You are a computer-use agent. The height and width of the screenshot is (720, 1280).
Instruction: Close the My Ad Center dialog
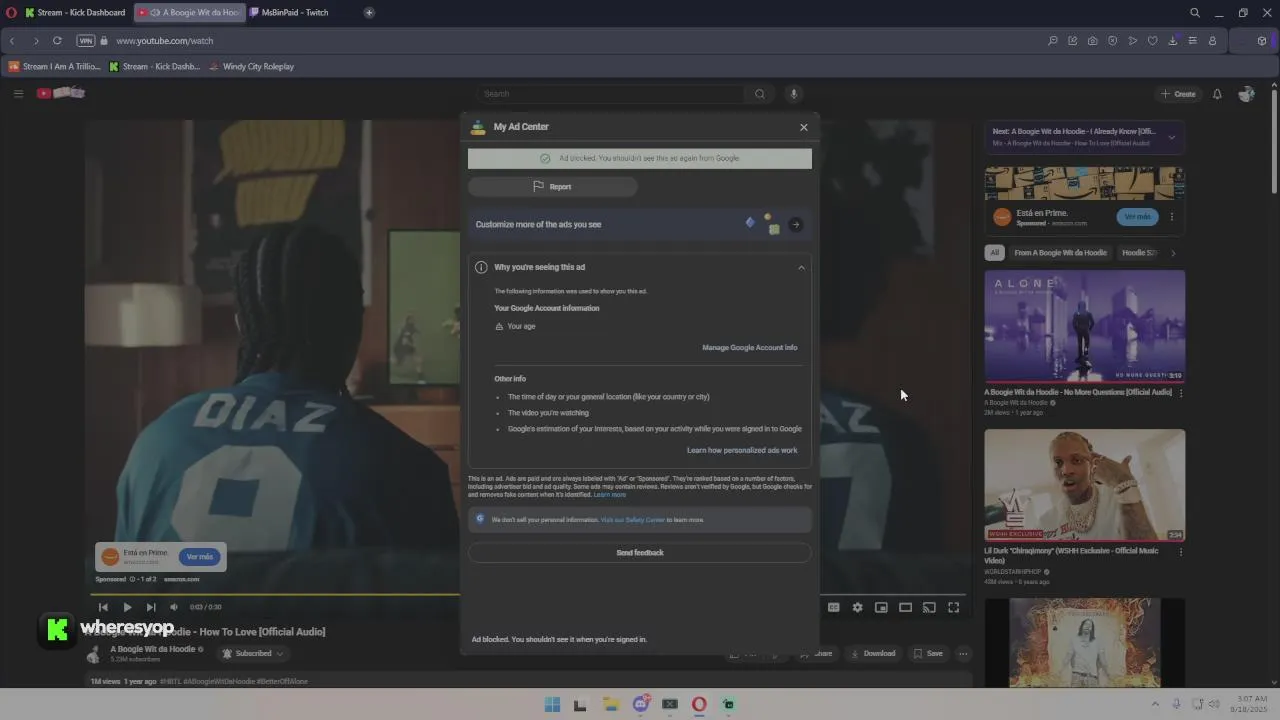point(803,127)
